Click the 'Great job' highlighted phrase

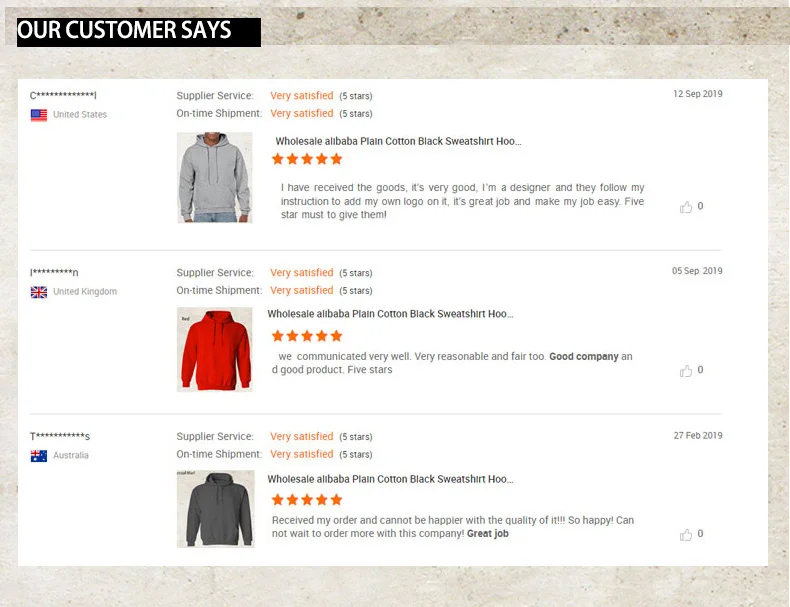488,534
